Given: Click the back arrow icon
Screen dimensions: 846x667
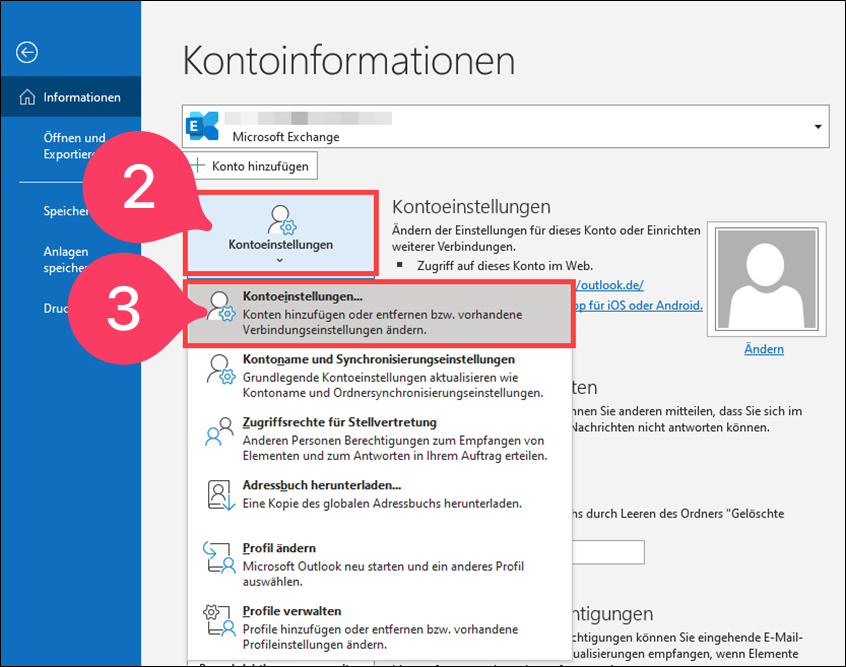Looking at the screenshot, I should [x=26, y=52].
